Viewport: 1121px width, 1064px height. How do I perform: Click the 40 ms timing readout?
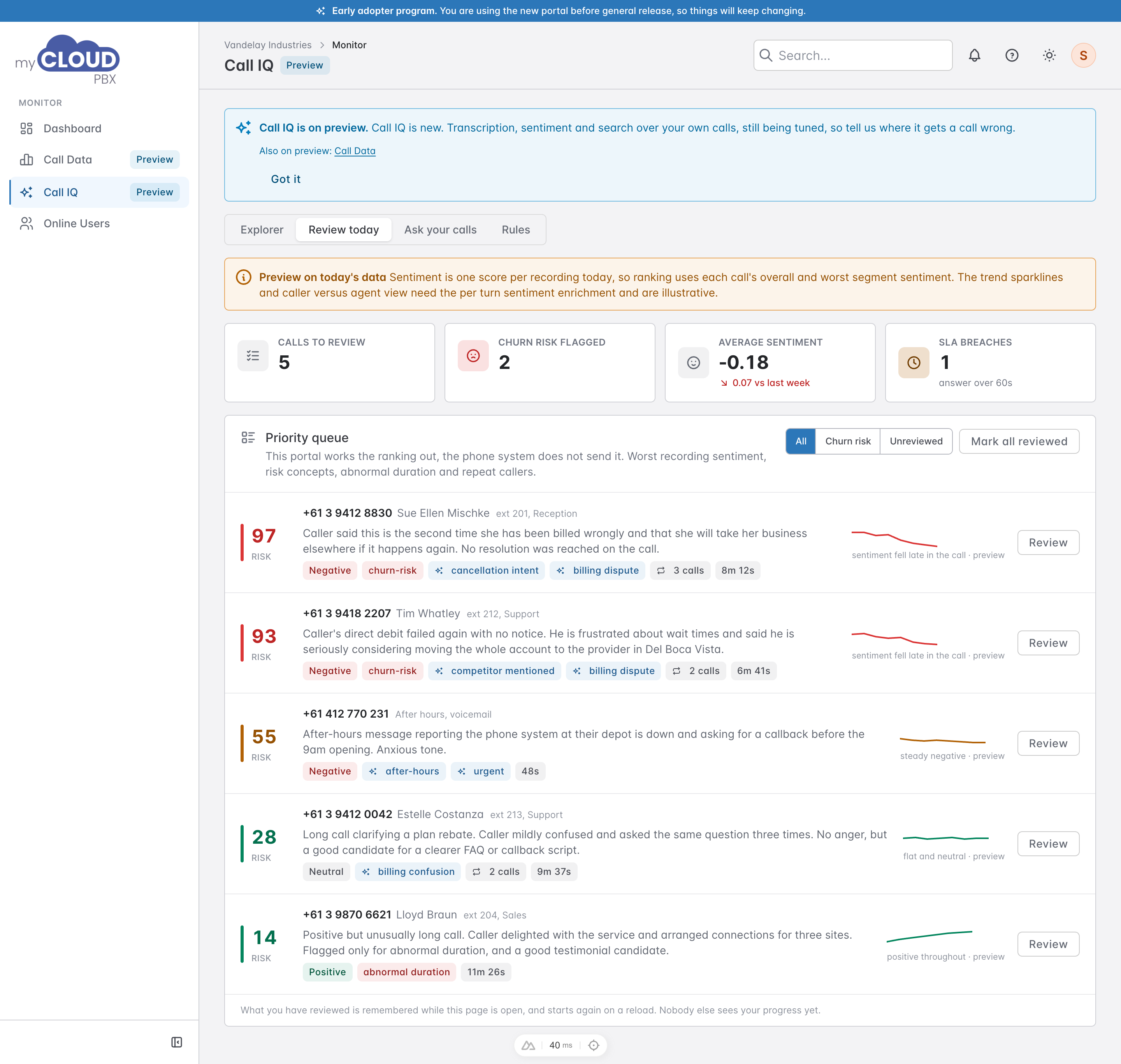pyautogui.click(x=560, y=1045)
